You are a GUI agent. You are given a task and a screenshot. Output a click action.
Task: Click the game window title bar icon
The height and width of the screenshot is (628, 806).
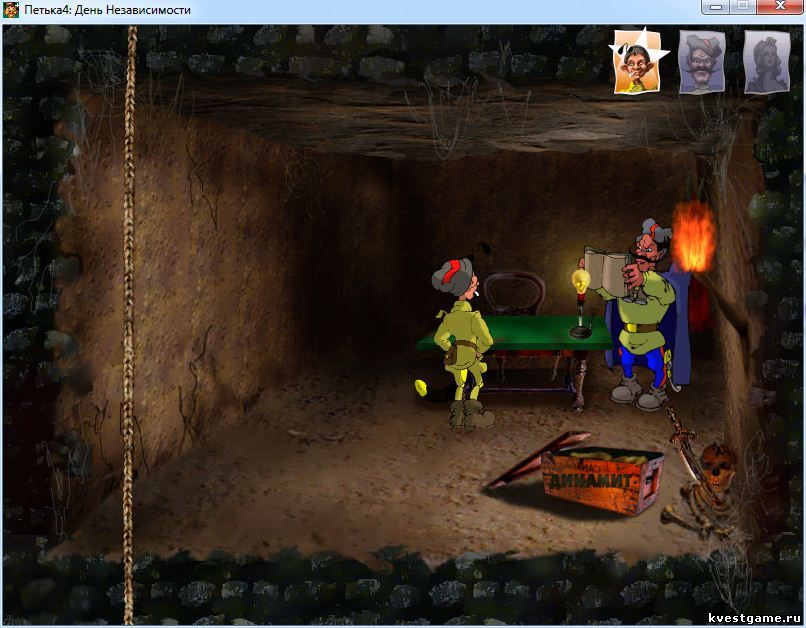[11, 10]
